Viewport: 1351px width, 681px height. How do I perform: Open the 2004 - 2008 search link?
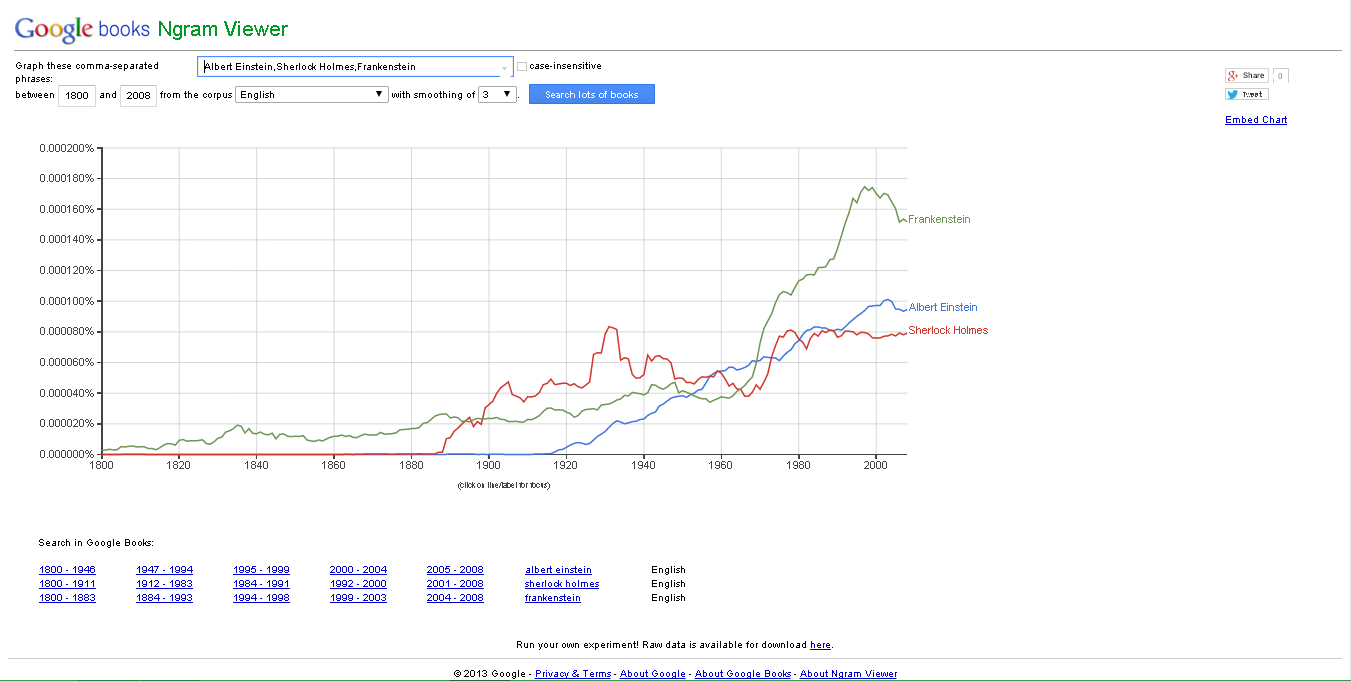455,598
